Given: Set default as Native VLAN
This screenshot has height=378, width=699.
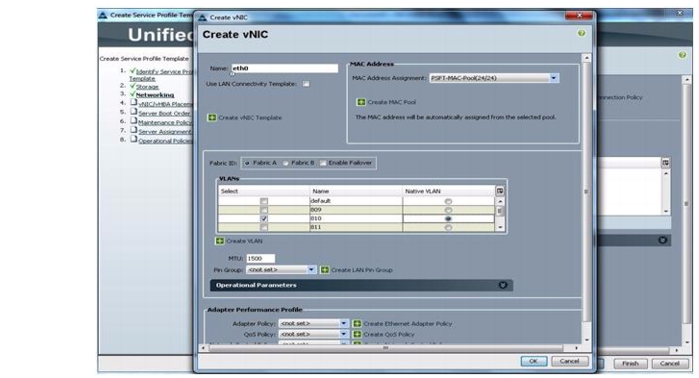Looking at the screenshot, I should (x=448, y=201).
